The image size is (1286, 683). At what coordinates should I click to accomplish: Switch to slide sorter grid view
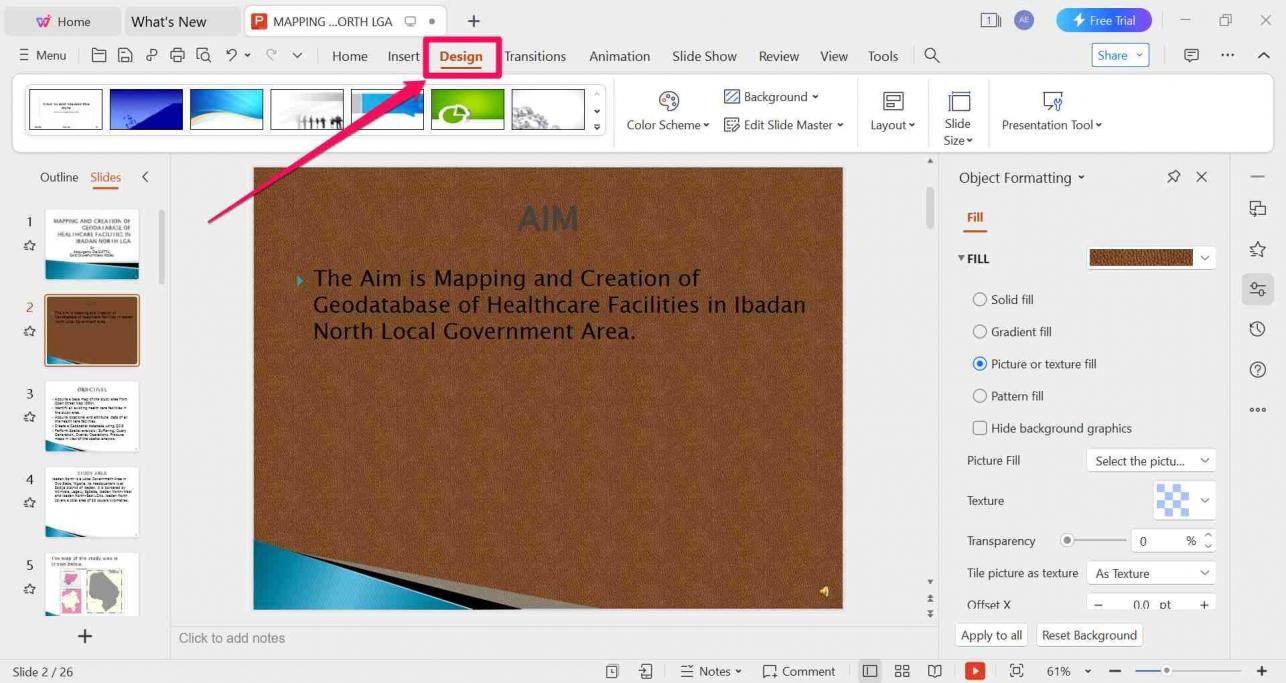902,671
